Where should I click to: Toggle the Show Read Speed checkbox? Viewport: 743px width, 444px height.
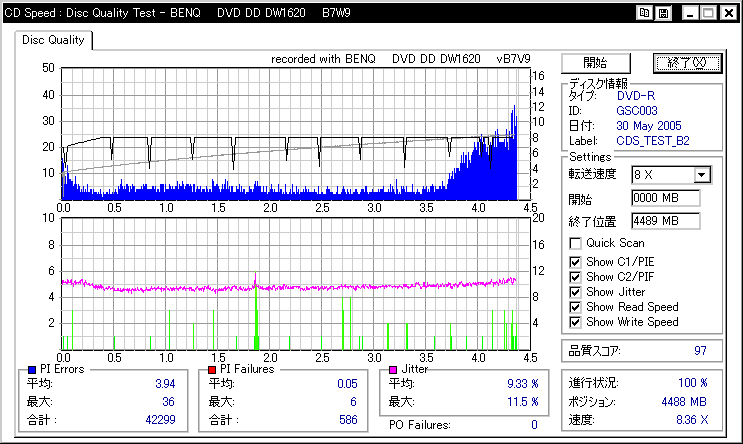point(575,307)
